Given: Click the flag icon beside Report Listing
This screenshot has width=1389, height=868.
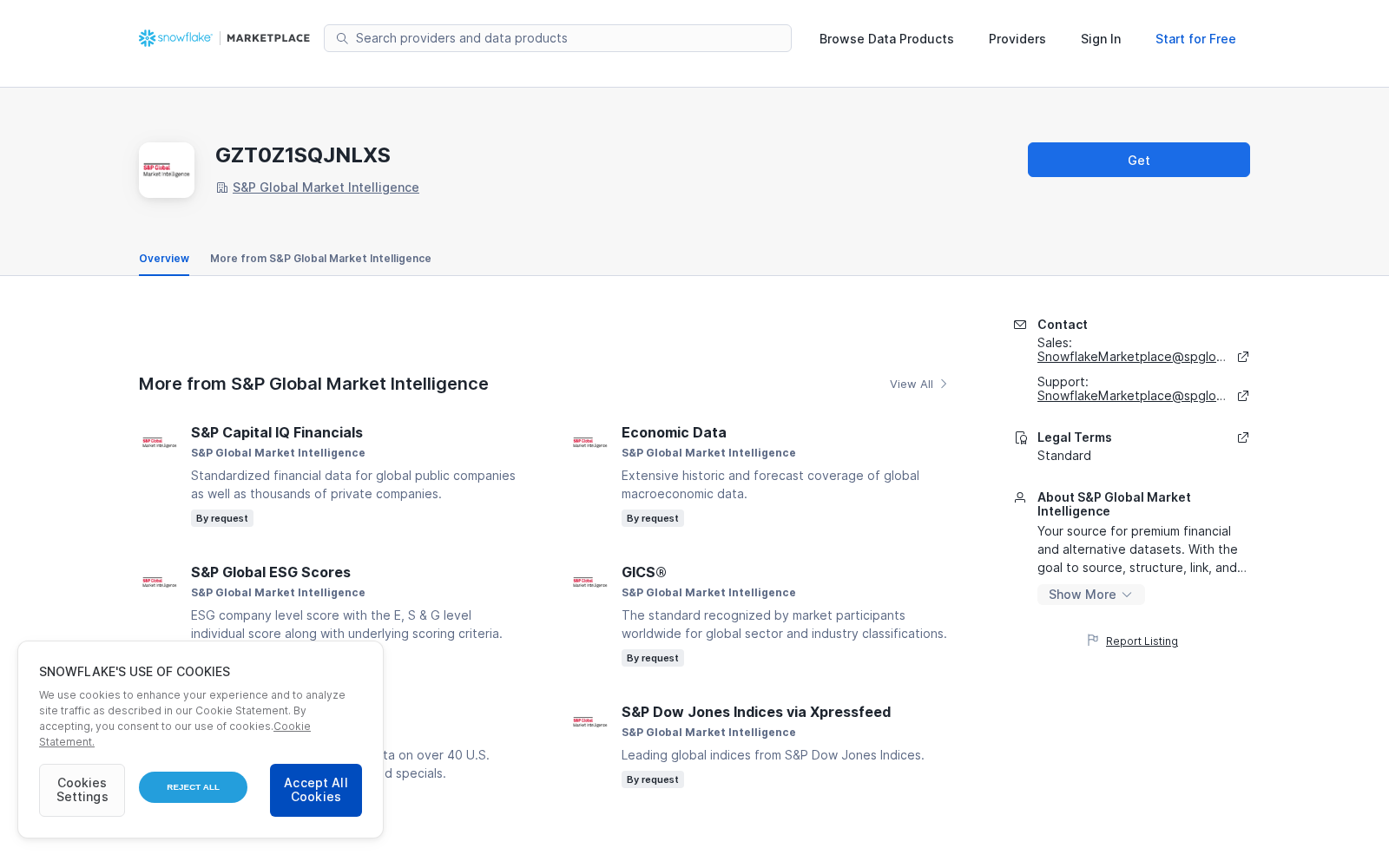Looking at the screenshot, I should [x=1093, y=641].
